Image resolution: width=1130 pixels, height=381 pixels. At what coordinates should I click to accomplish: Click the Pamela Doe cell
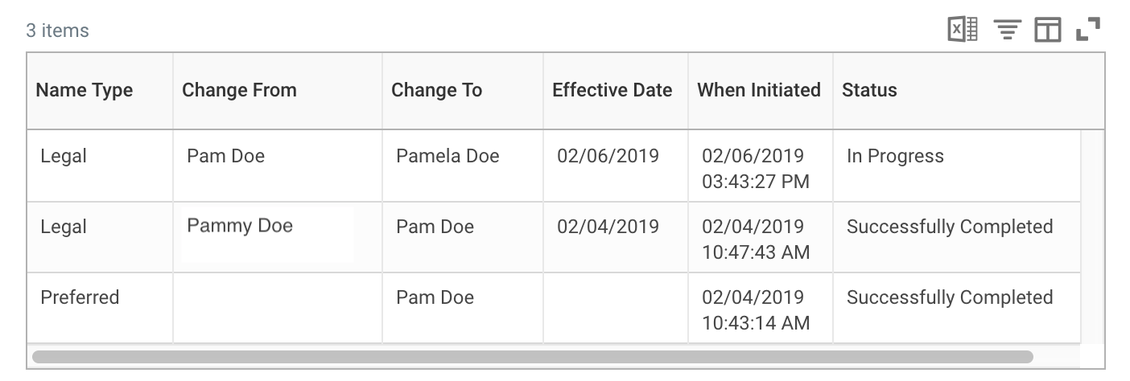click(448, 156)
